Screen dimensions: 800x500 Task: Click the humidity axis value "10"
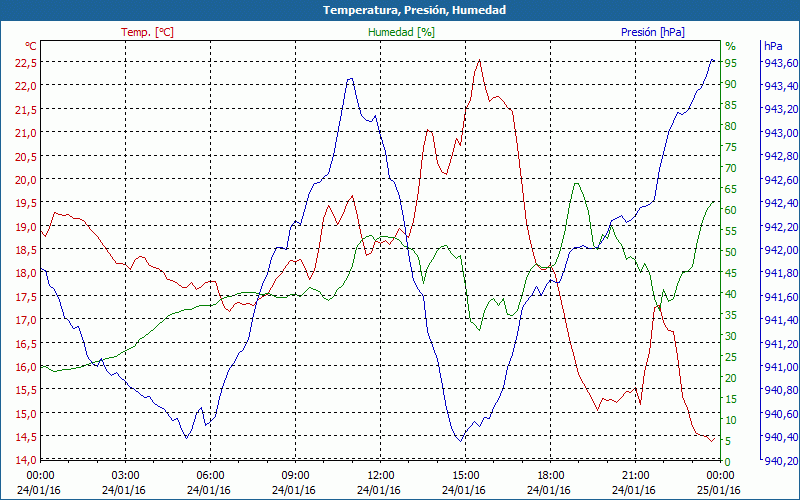pos(731,420)
